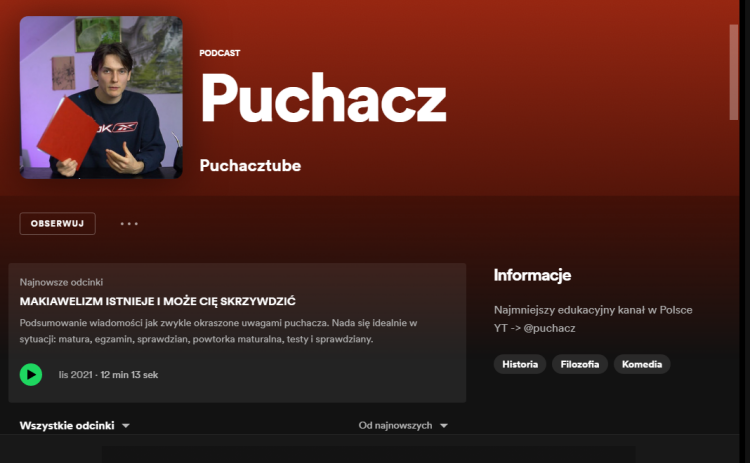The image size is (750, 463).
Task: Click the OBSERWUJ follow button
Action: click(x=57, y=224)
